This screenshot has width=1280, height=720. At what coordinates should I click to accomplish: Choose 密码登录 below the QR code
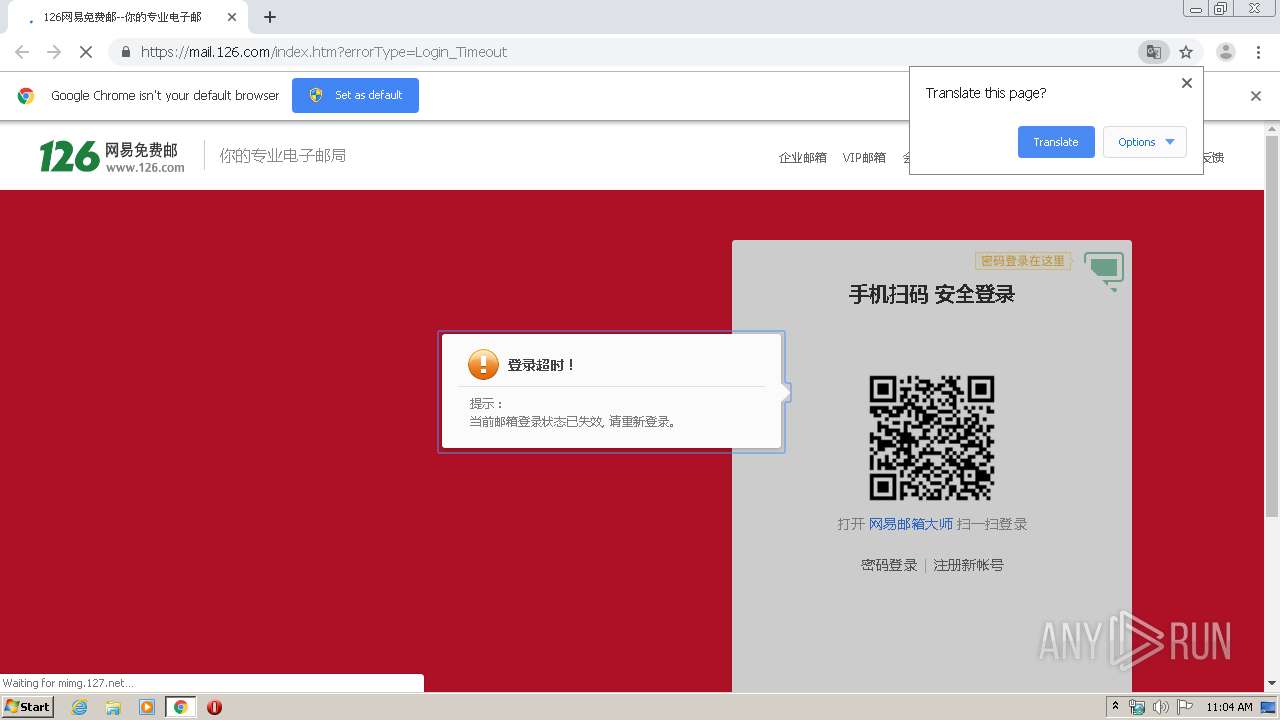[x=889, y=565]
